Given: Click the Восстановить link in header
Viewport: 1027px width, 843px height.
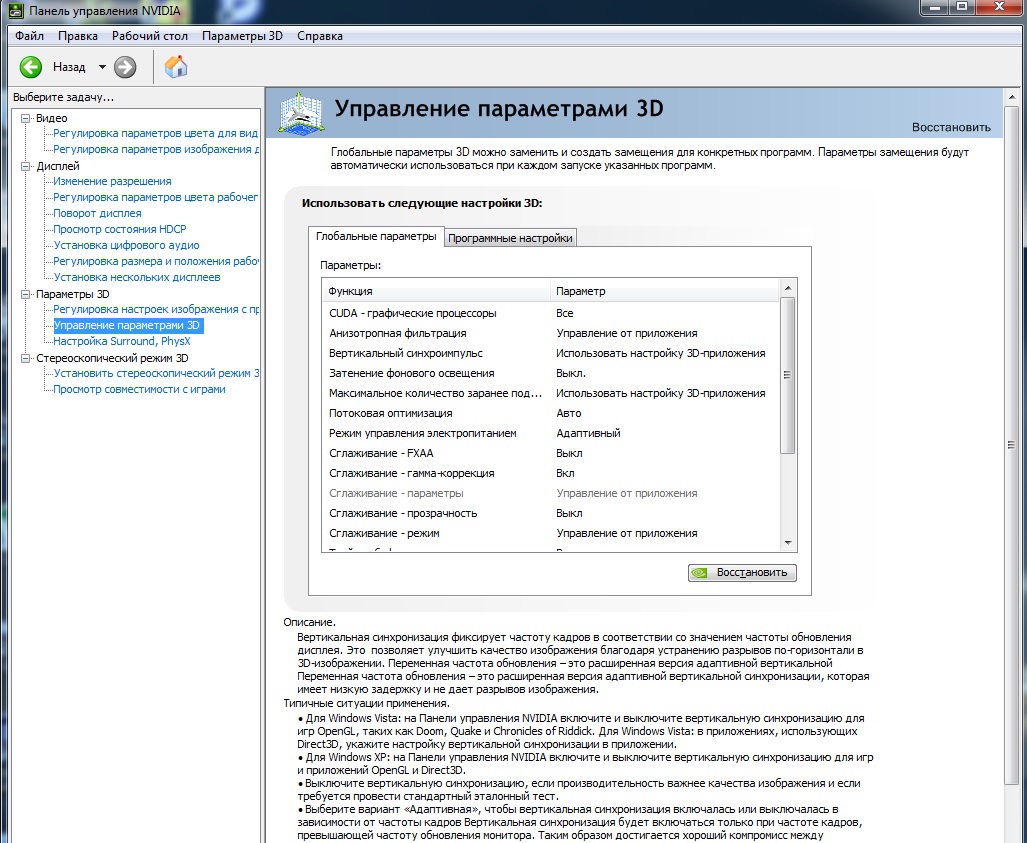Looking at the screenshot, I should [x=951, y=127].
